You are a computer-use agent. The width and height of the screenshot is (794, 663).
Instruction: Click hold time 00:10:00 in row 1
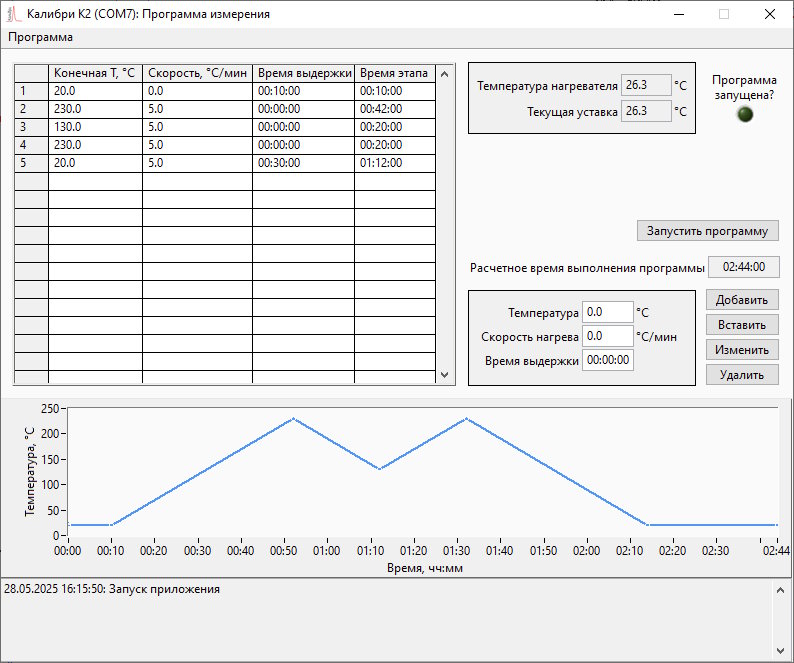303,91
